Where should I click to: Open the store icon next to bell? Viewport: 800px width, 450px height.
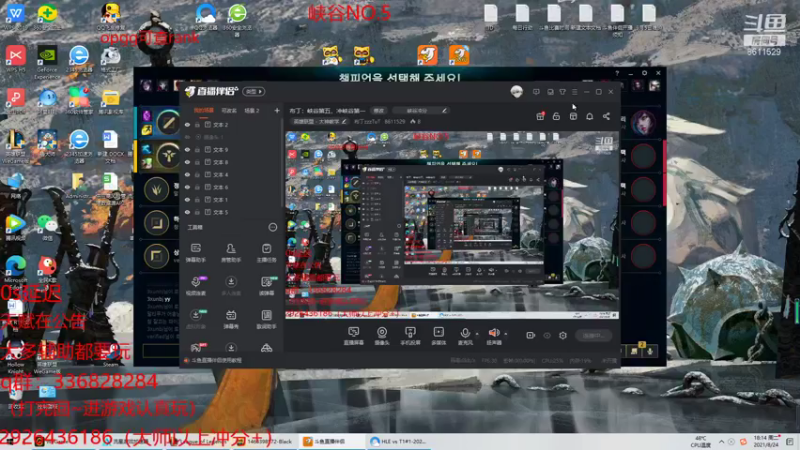click(573, 116)
